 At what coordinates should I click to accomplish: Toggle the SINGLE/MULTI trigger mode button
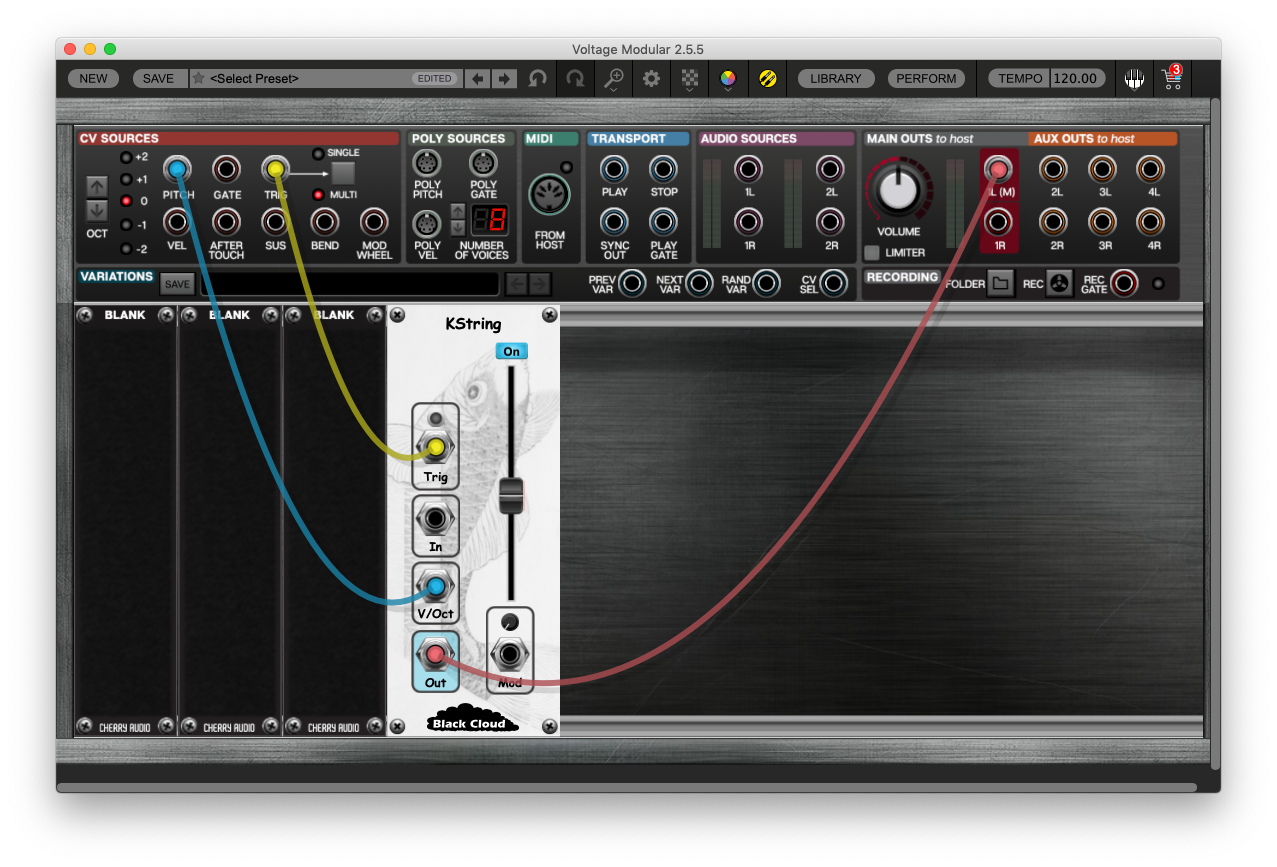click(x=343, y=174)
